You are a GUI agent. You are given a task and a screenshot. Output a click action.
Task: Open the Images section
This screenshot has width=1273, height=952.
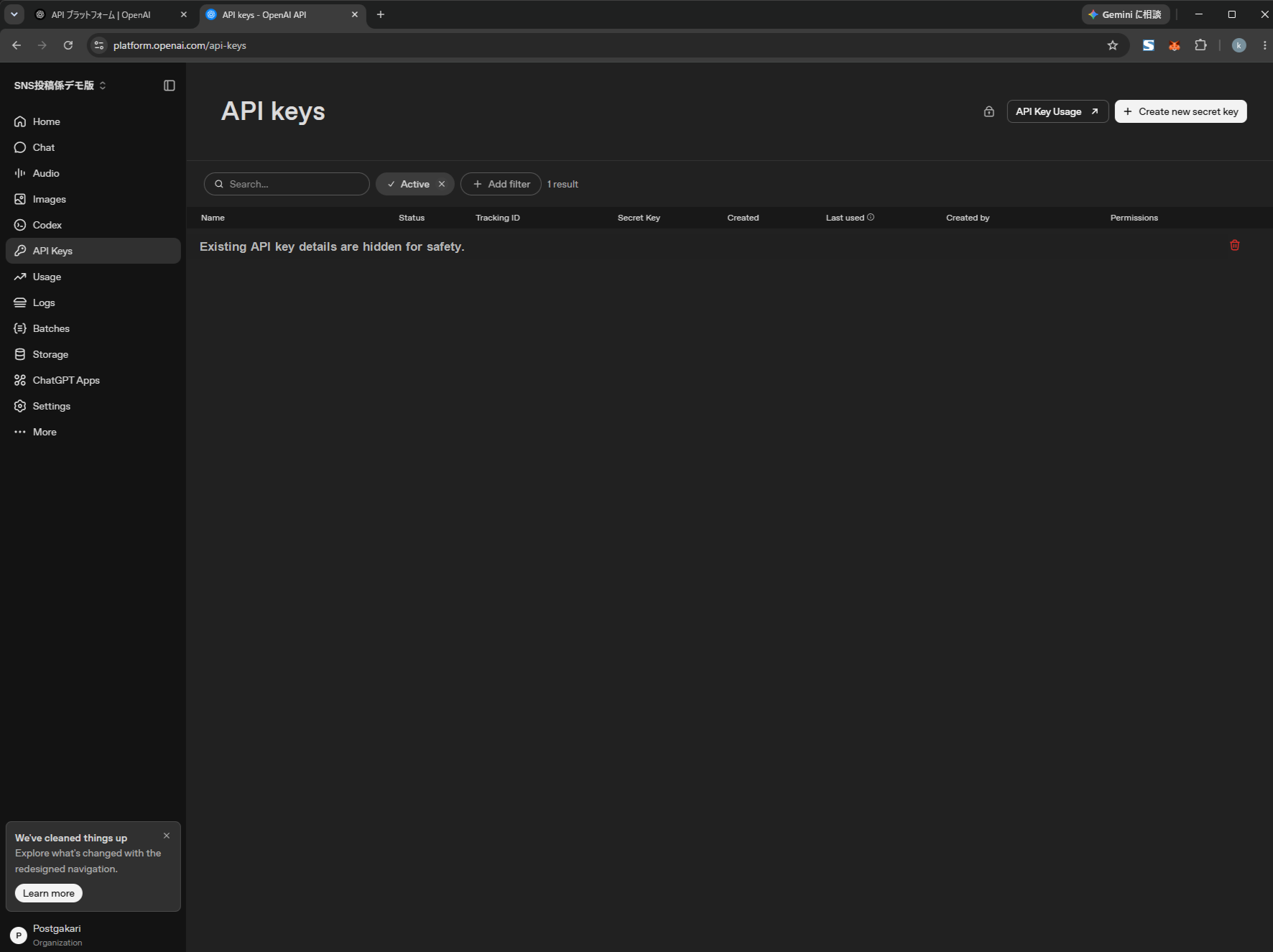click(x=93, y=199)
